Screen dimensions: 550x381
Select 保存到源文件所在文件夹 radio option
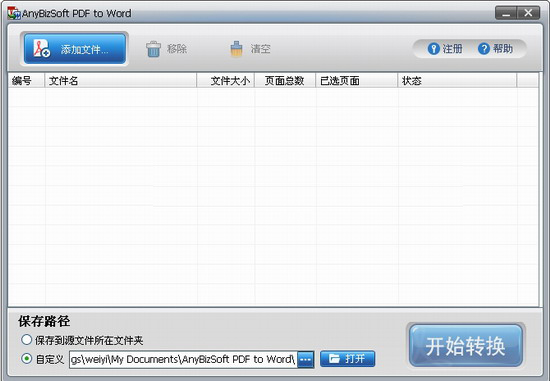click(x=26, y=340)
